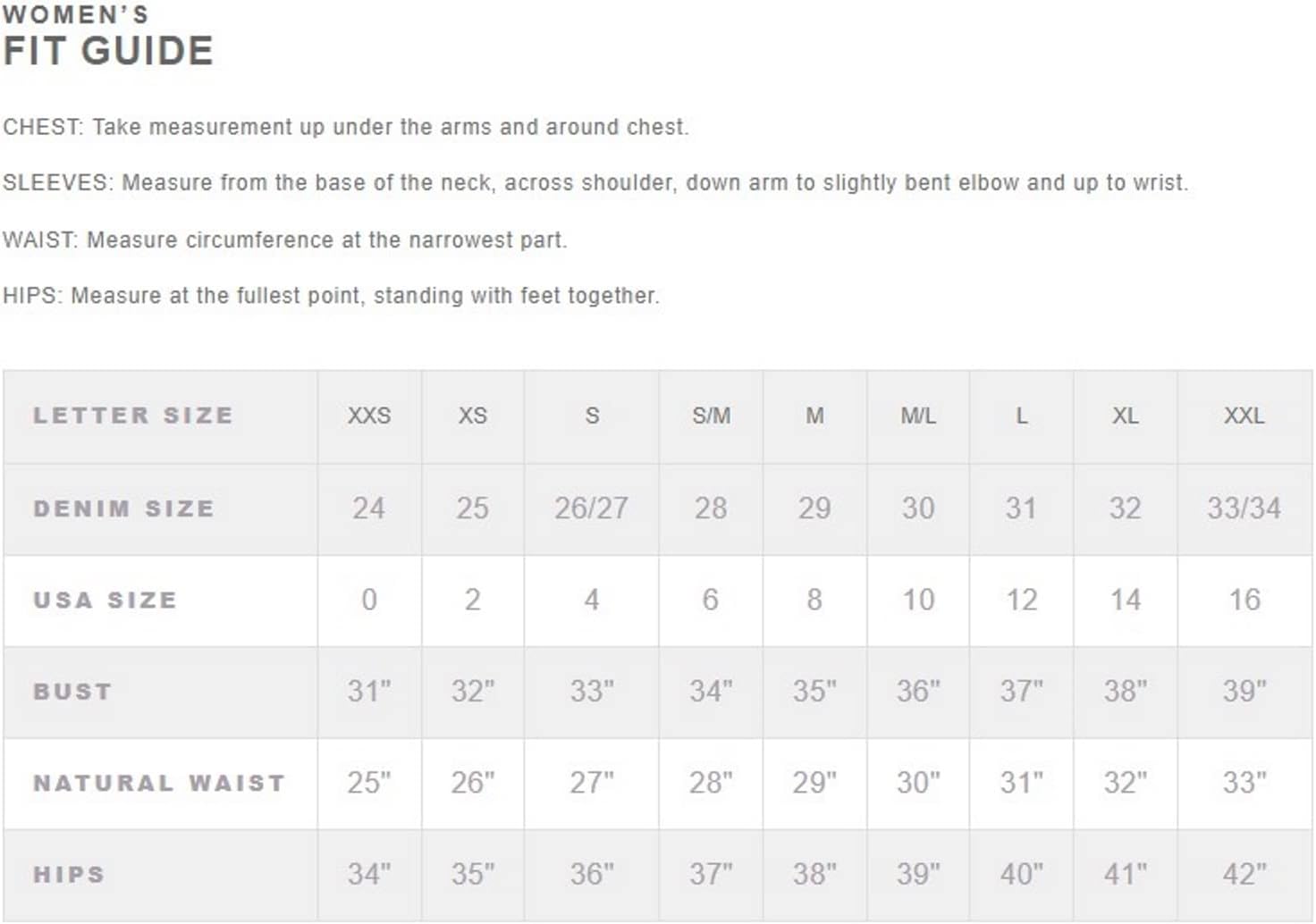This screenshot has height=924, width=1316.
Task: Click the XXS letter size header
Action: [x=369, y=416]
